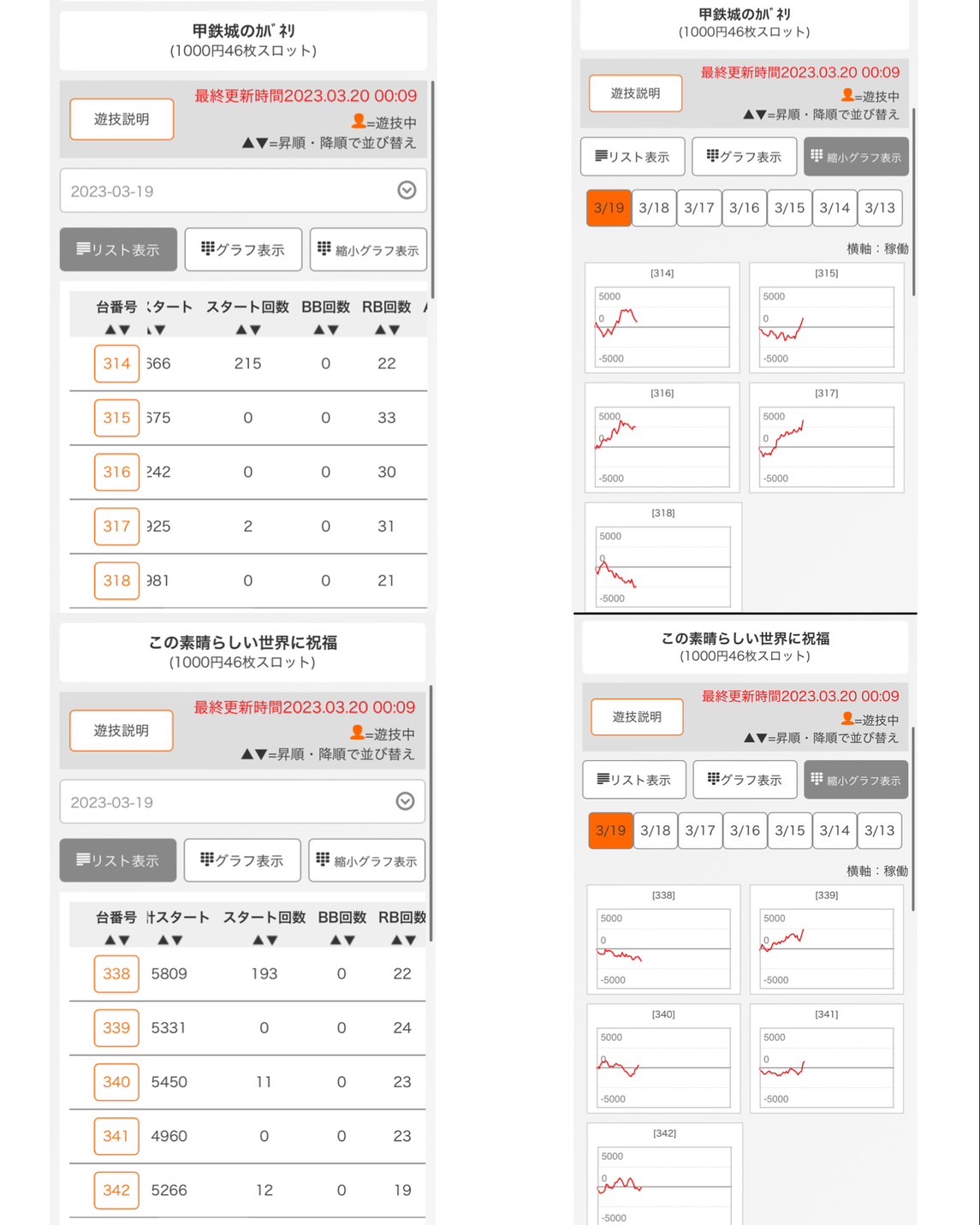Open the [314] mini graph thumbnail

click(662, 318)
